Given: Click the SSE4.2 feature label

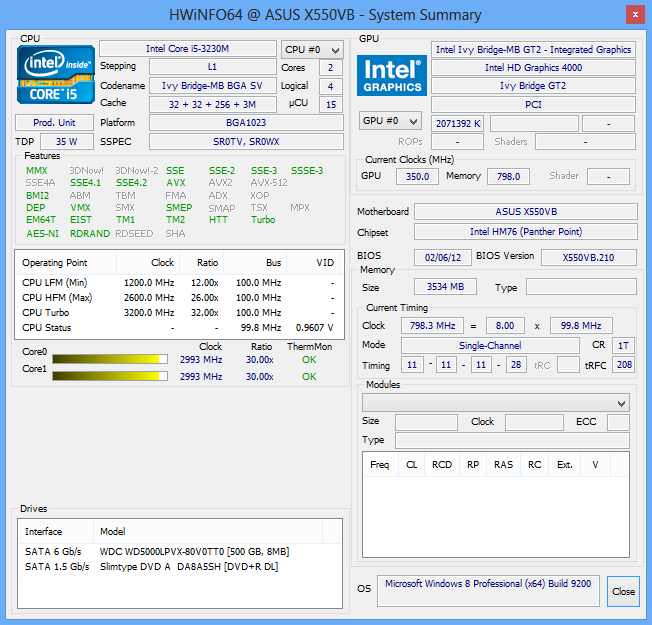Looking at the screenshot, I should 131,183.
